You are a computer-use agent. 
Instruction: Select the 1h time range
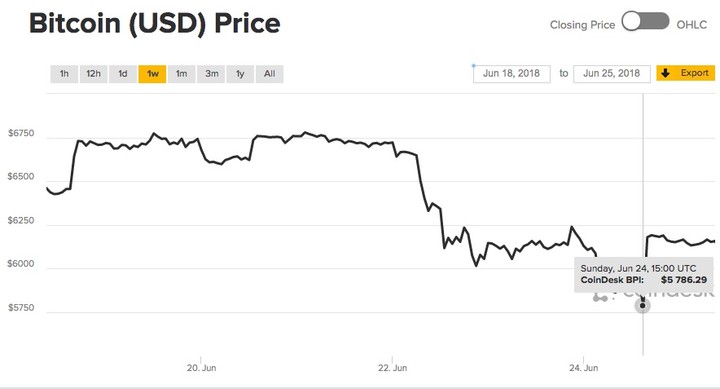coord(64,74)
